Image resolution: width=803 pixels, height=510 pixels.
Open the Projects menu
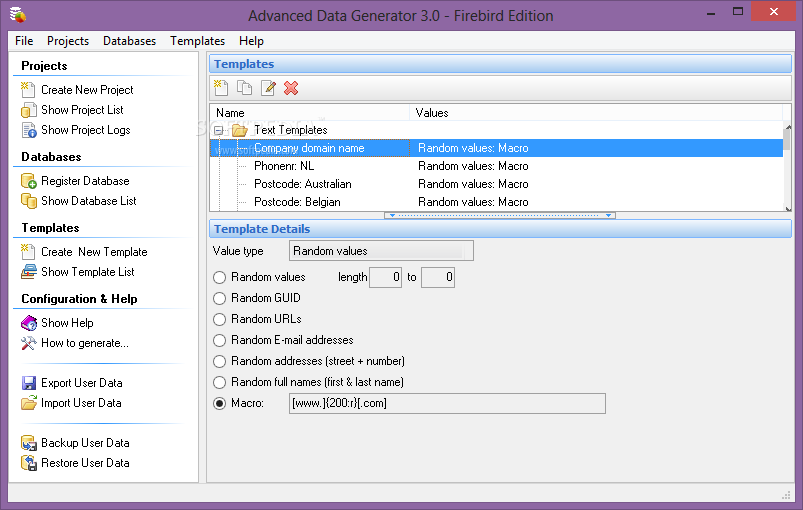click(68, 41)
